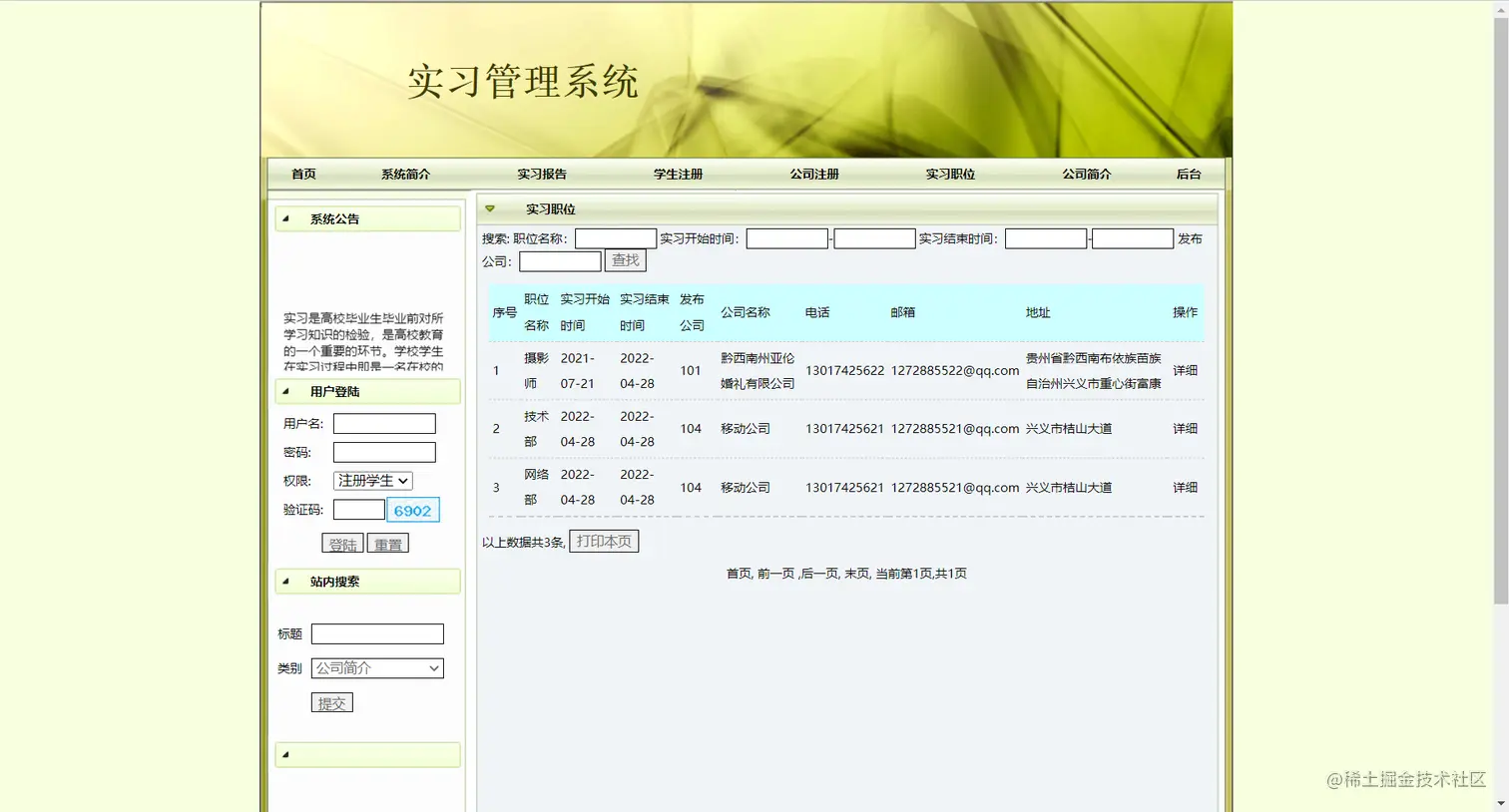The image size is (1509, 812).
Task: Refresh the 6902 captcha image
Action: click(x=412, y=510)
